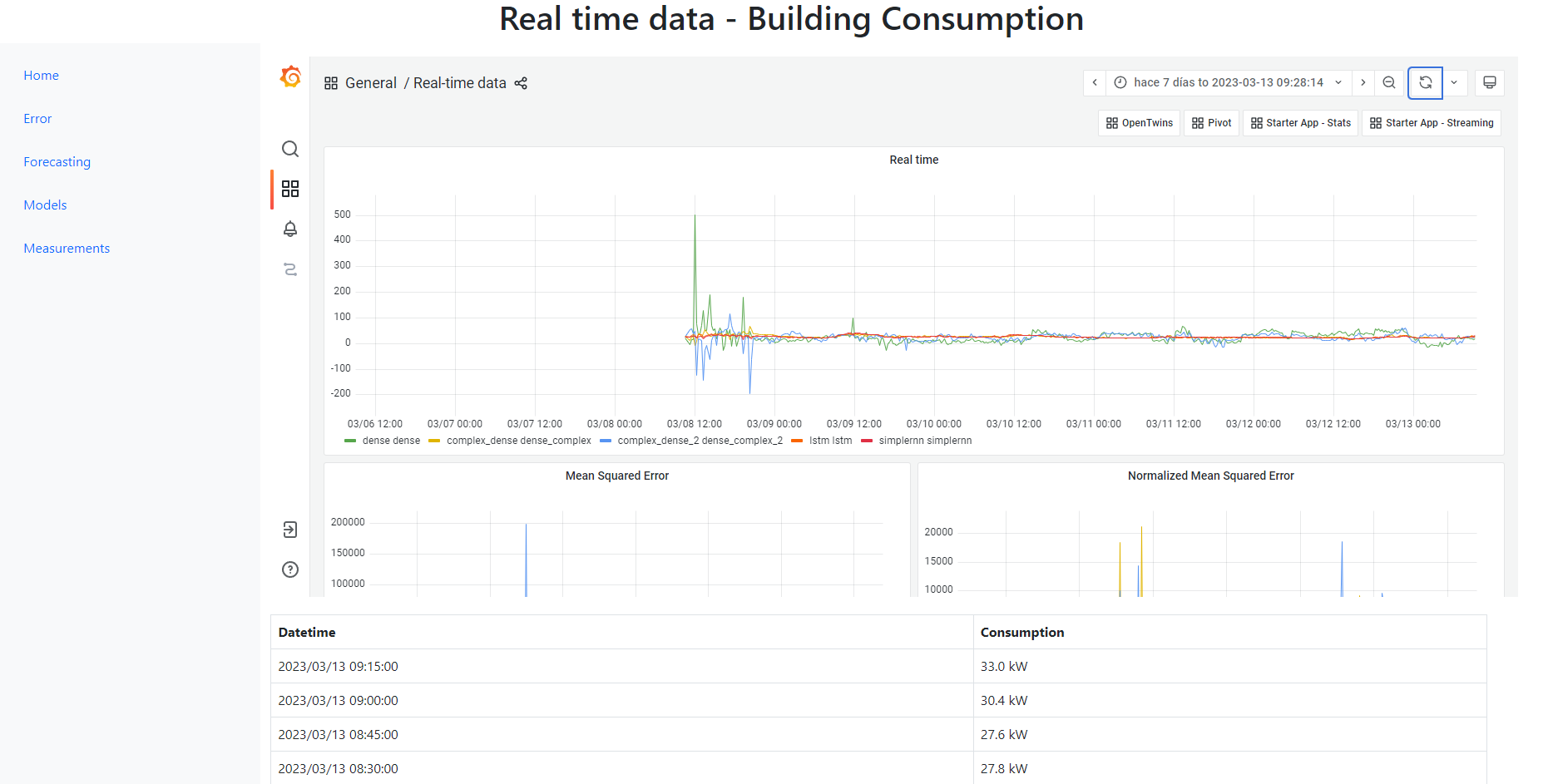Open the Real time panel title menu
This screenshot has width=1553, height=784.
(914, 160)
